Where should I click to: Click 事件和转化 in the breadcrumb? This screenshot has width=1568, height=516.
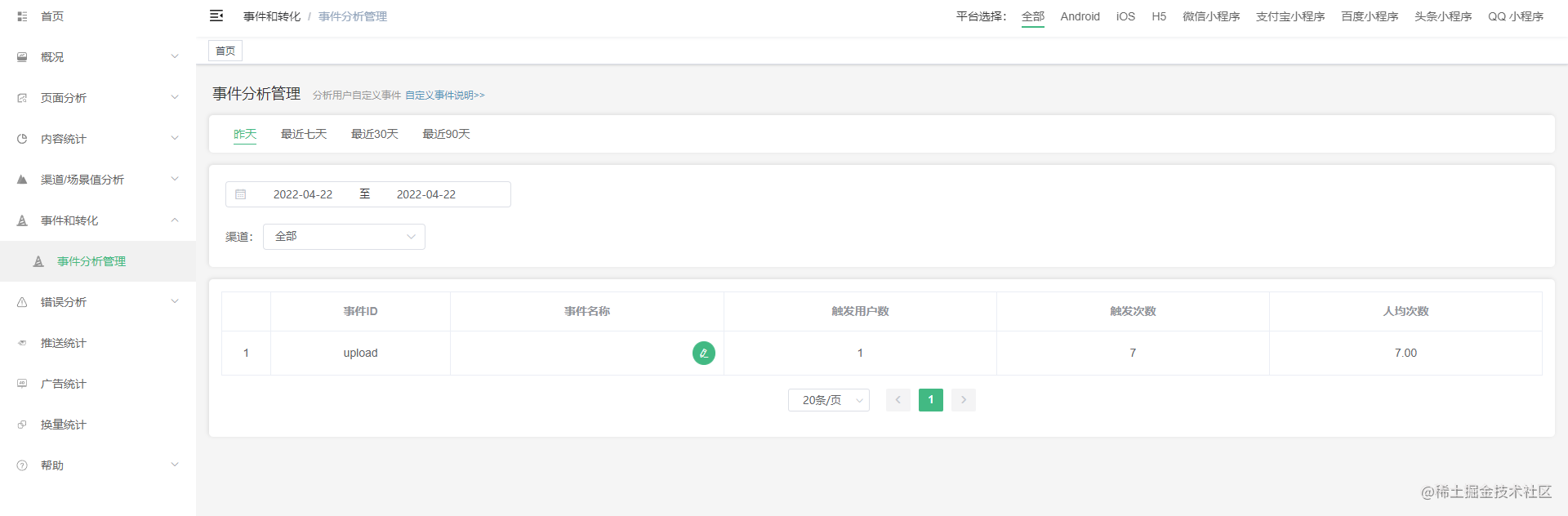point(272,16)
